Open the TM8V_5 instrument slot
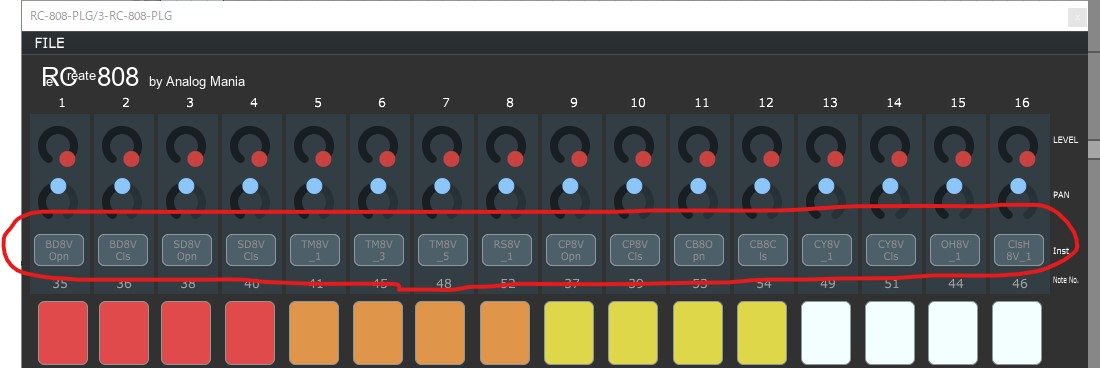Image resolution: width=1100 pixels, height=368 pixels. [x=443, y=250]
